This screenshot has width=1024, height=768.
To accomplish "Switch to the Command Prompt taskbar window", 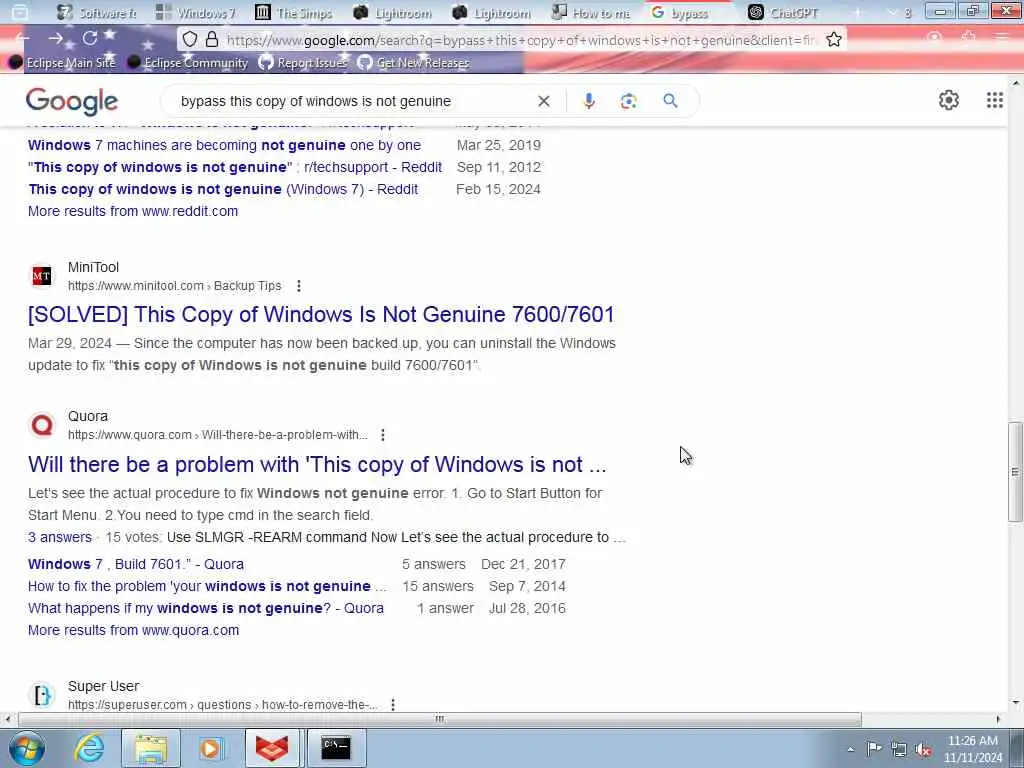I will (x=336, y=748).
